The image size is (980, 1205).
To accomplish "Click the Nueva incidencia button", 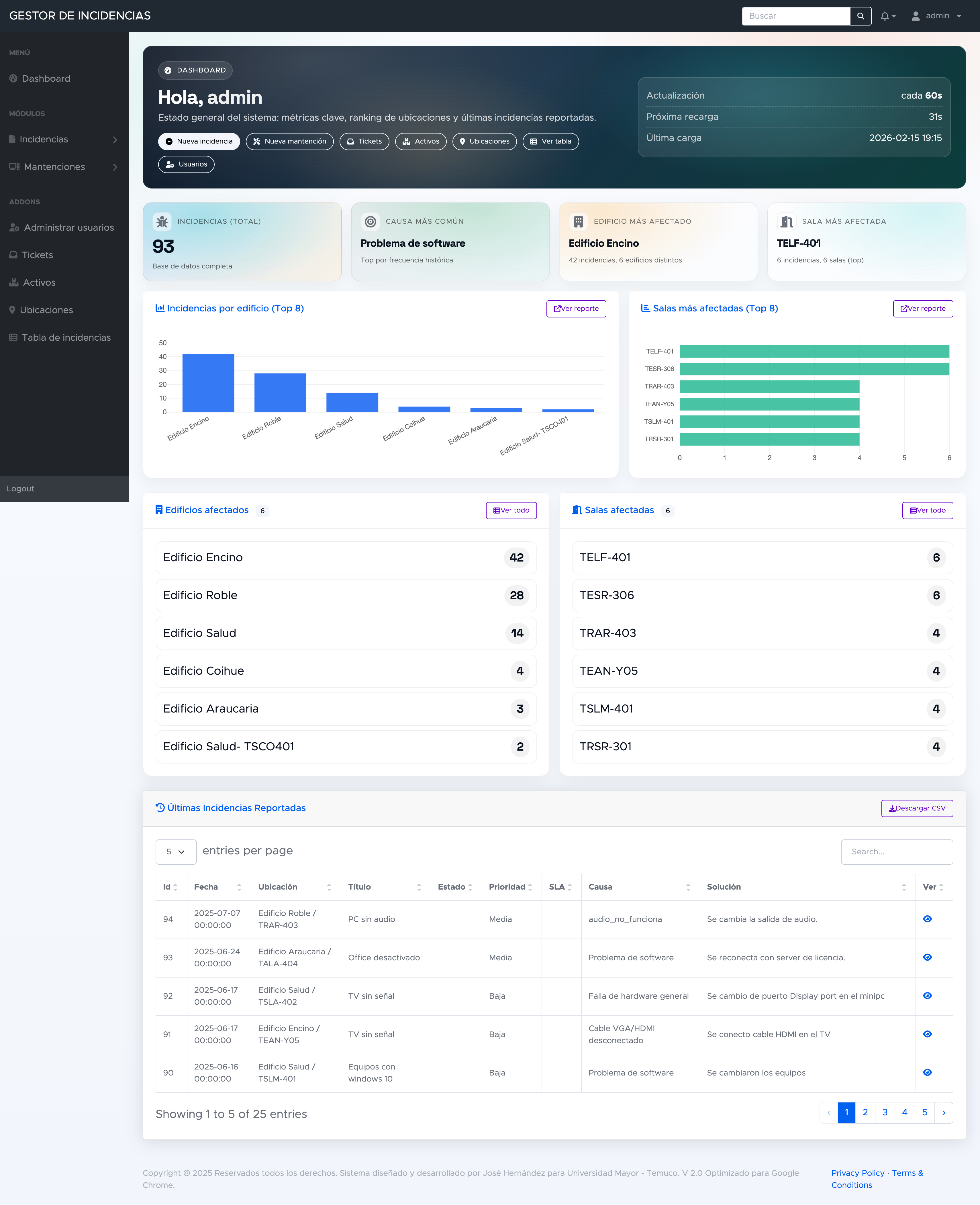I will coord(199,142).
